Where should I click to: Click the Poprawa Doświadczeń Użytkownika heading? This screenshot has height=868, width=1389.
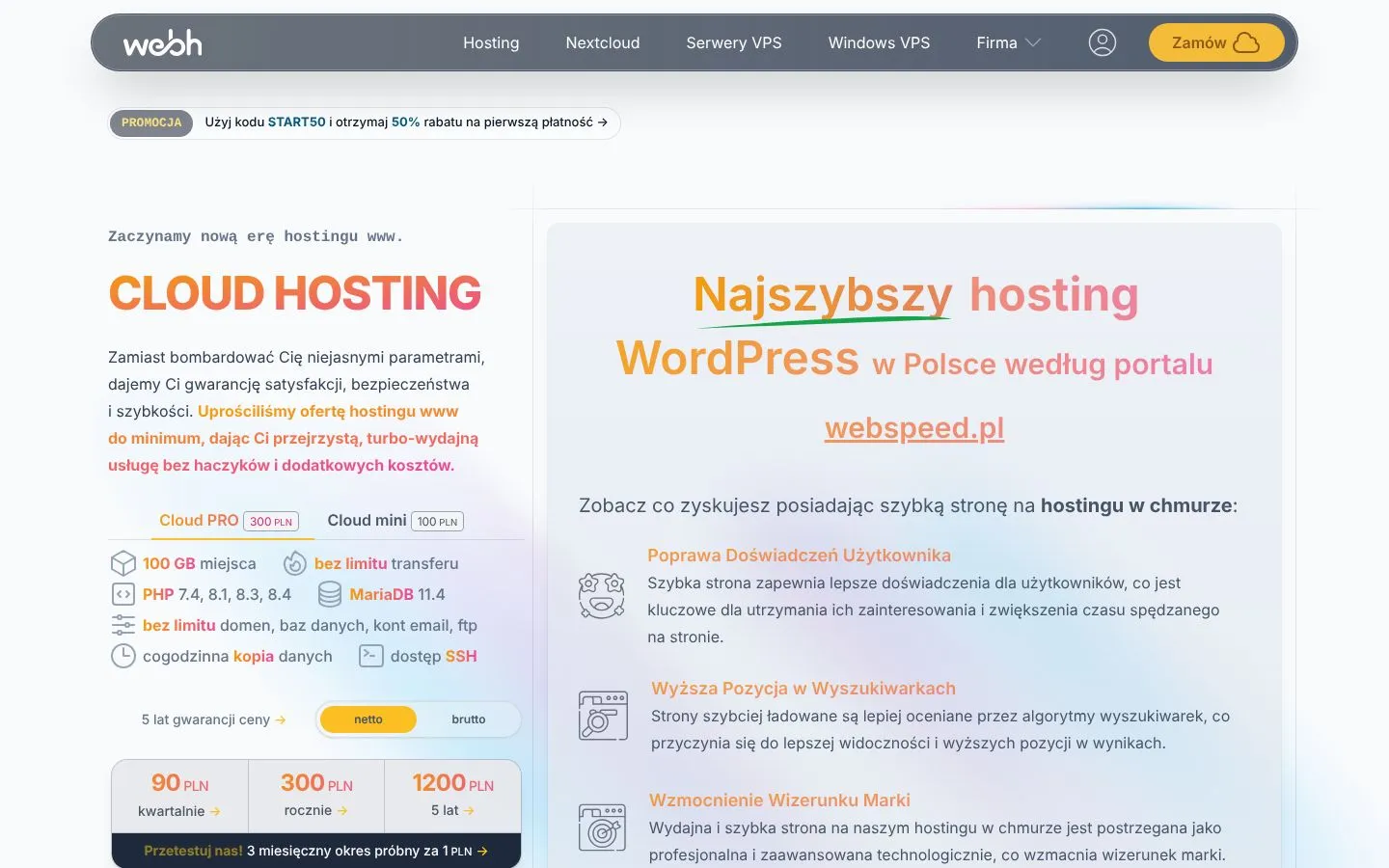(799, 556)
